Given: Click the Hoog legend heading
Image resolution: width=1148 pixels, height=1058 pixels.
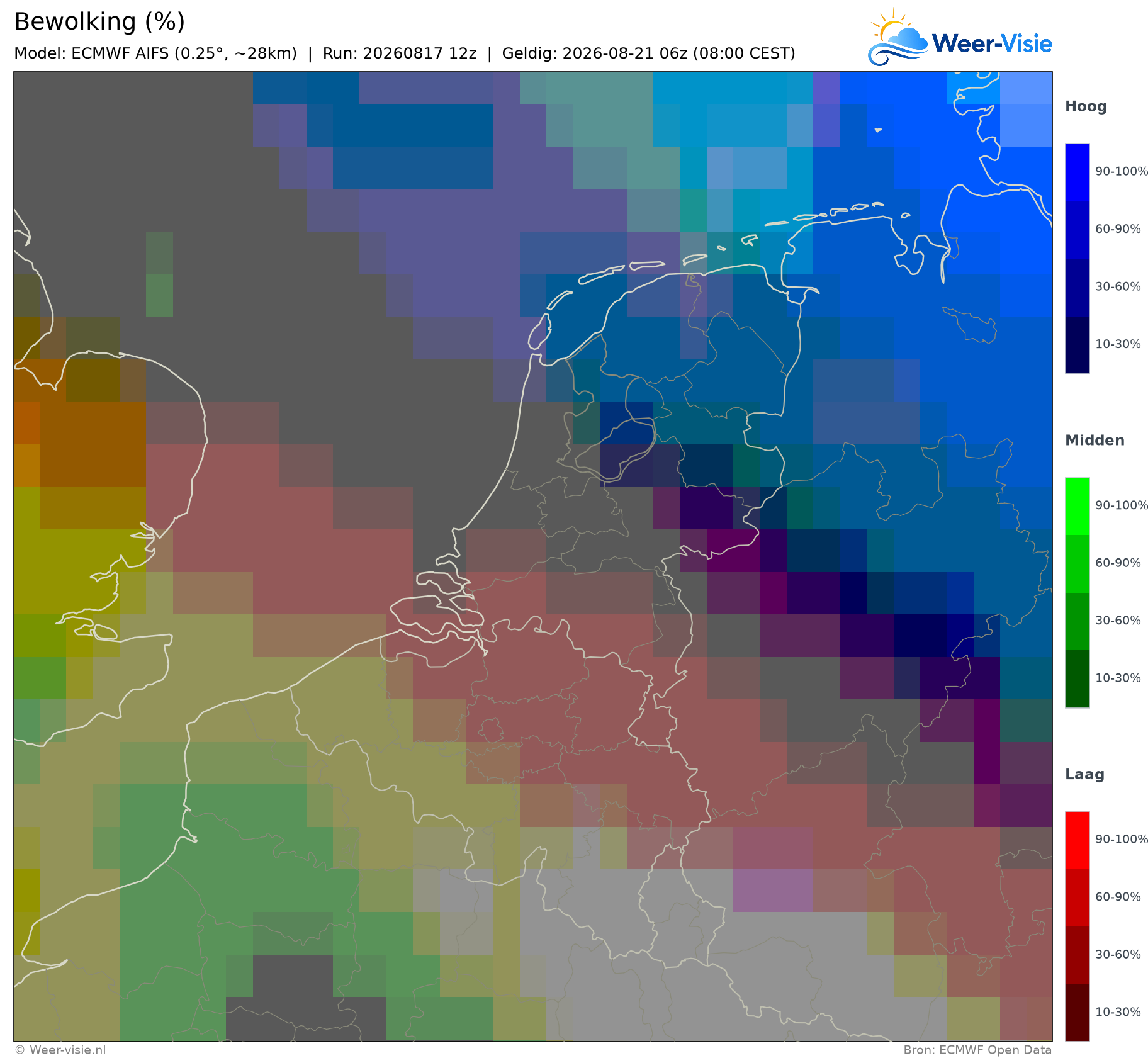Looking at the screenshot, I should [1086, 107].
